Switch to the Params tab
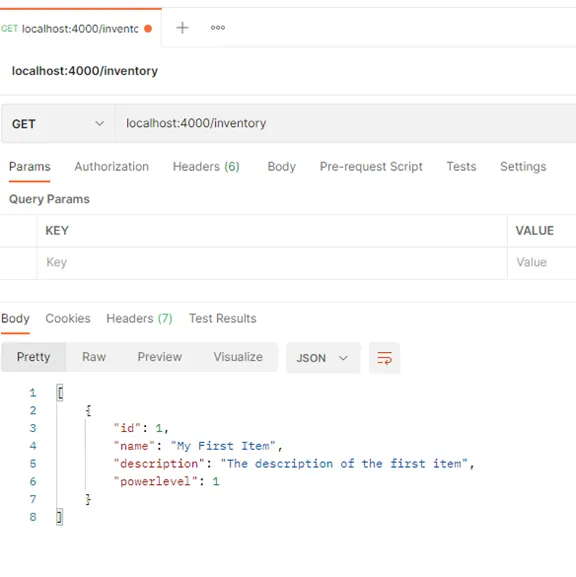576x577 pixels. (29, 167)
